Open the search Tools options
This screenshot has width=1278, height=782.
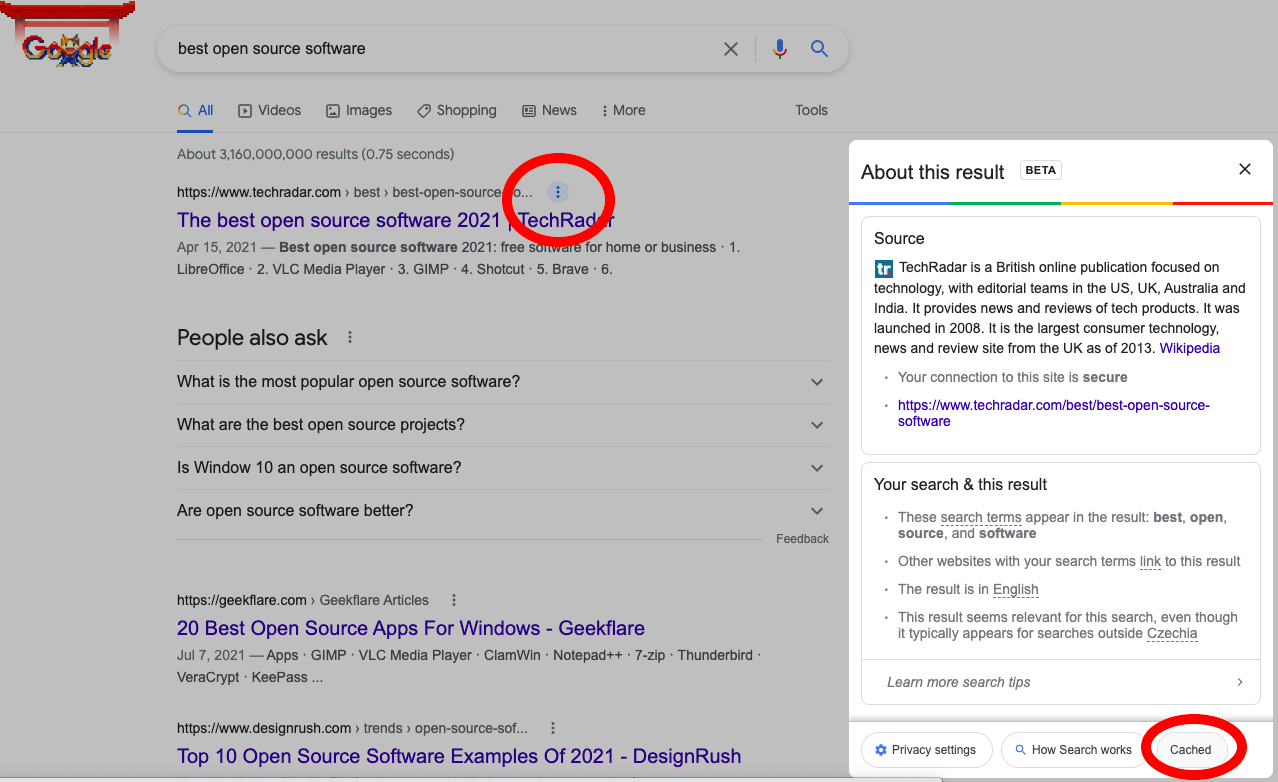pyautogui.click(x=811, y=111)
